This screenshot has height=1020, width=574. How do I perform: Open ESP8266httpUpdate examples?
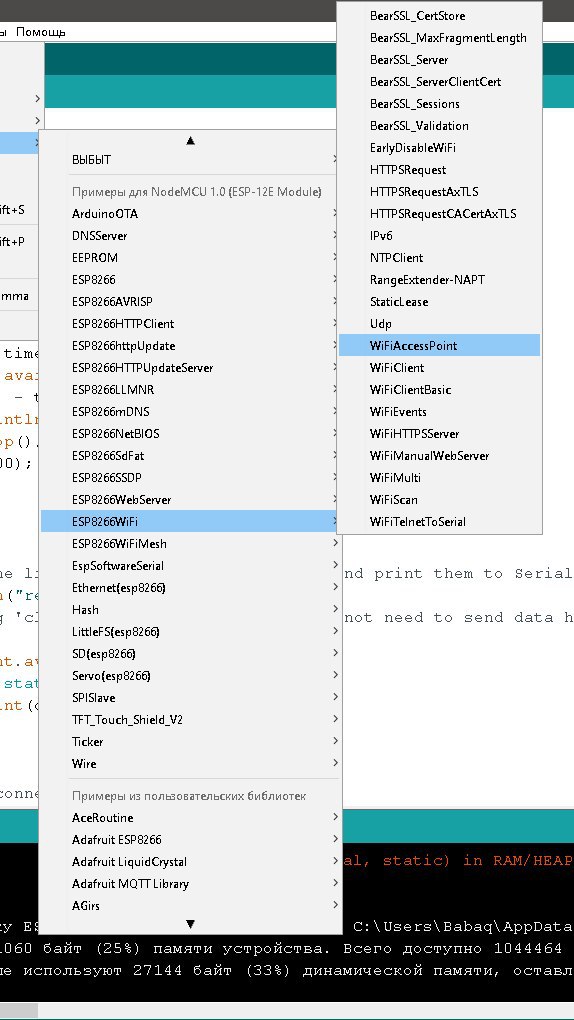190,346
